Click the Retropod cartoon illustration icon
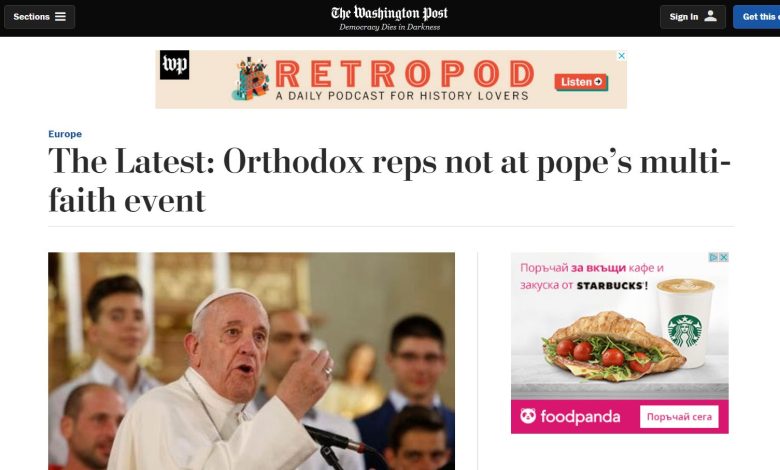This screenshot has height=470, width=780. coord(251,78)
